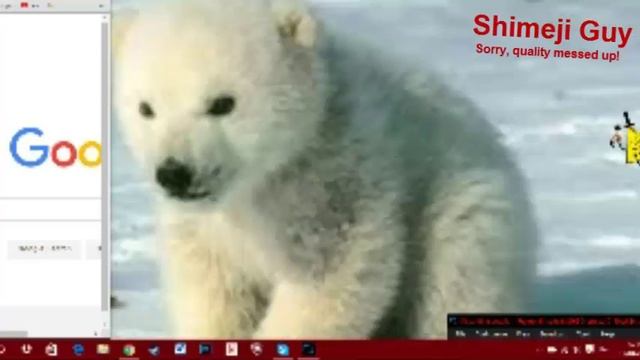Click the Google logo in the browser
This screenshot has width=640, height=360.
(55, 148)
